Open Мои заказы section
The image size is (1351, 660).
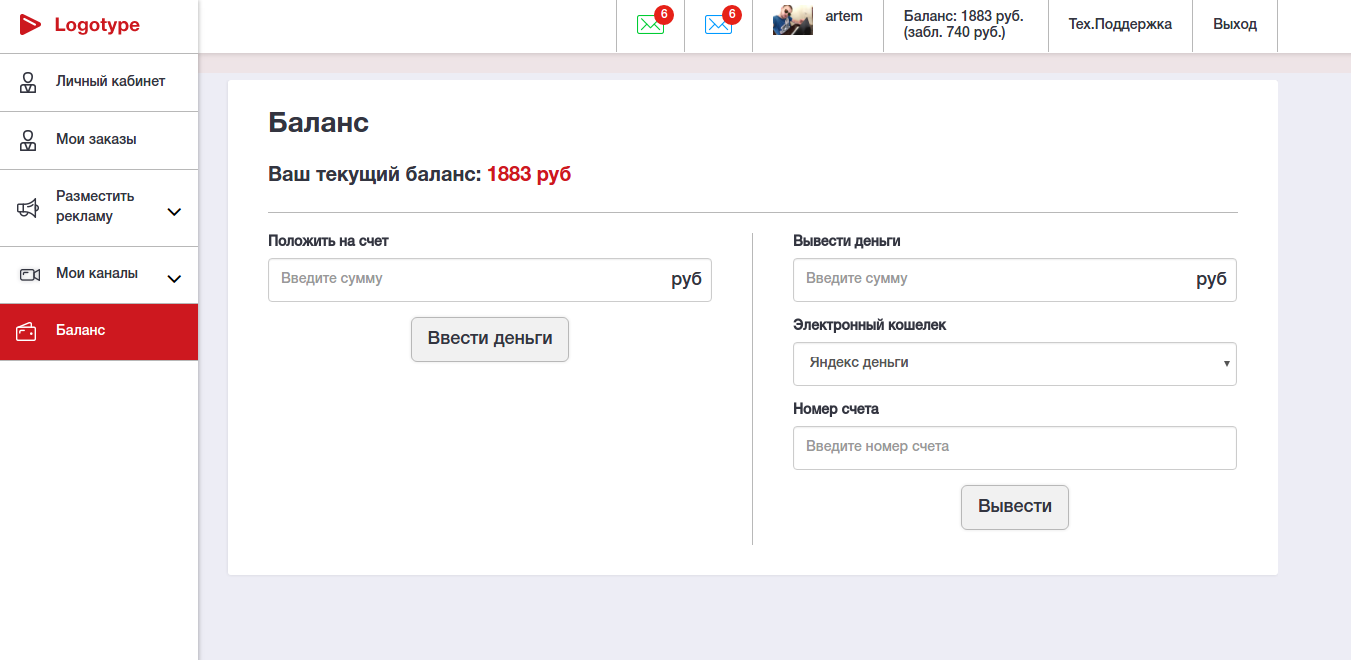[99, 140]
